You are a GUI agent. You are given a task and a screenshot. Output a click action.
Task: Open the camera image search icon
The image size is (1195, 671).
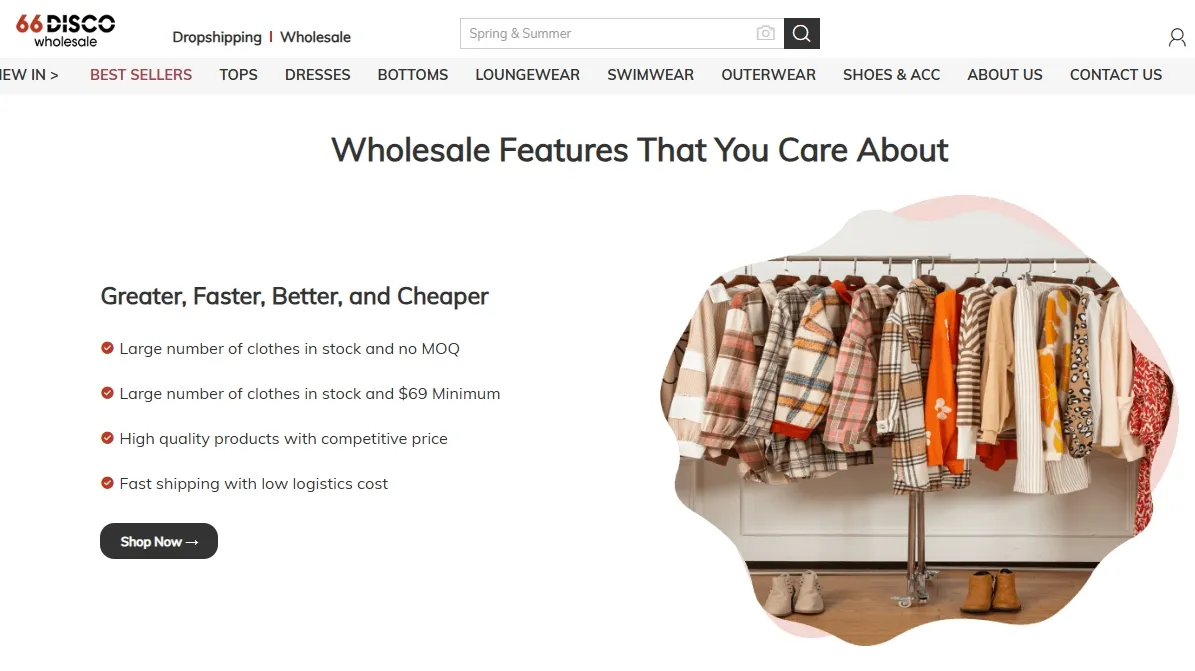click(765, 34)
